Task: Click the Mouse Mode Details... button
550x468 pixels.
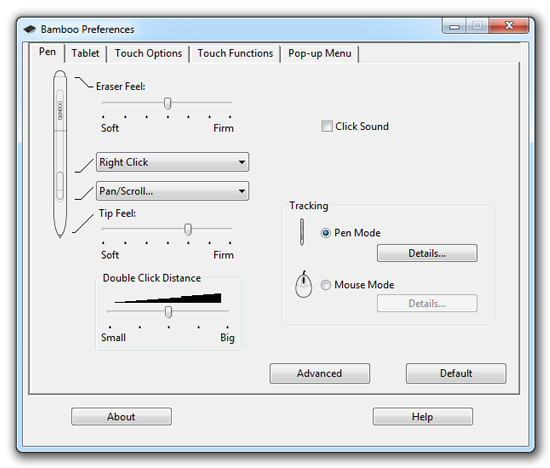Action: coord(427,303)
